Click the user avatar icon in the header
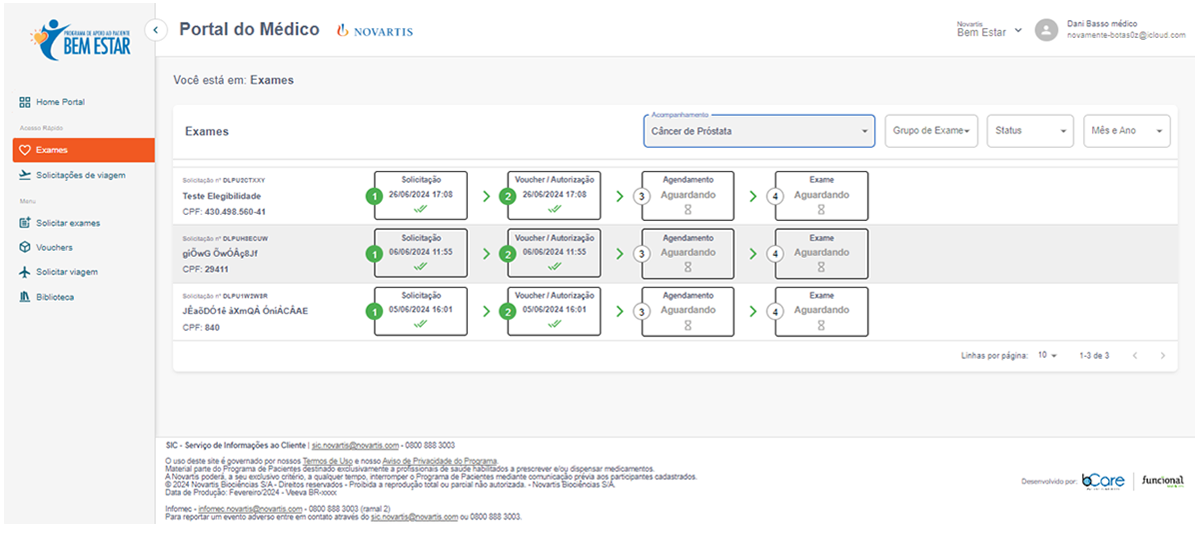The image size is (1200, 549). click(x=1046, y=29)
